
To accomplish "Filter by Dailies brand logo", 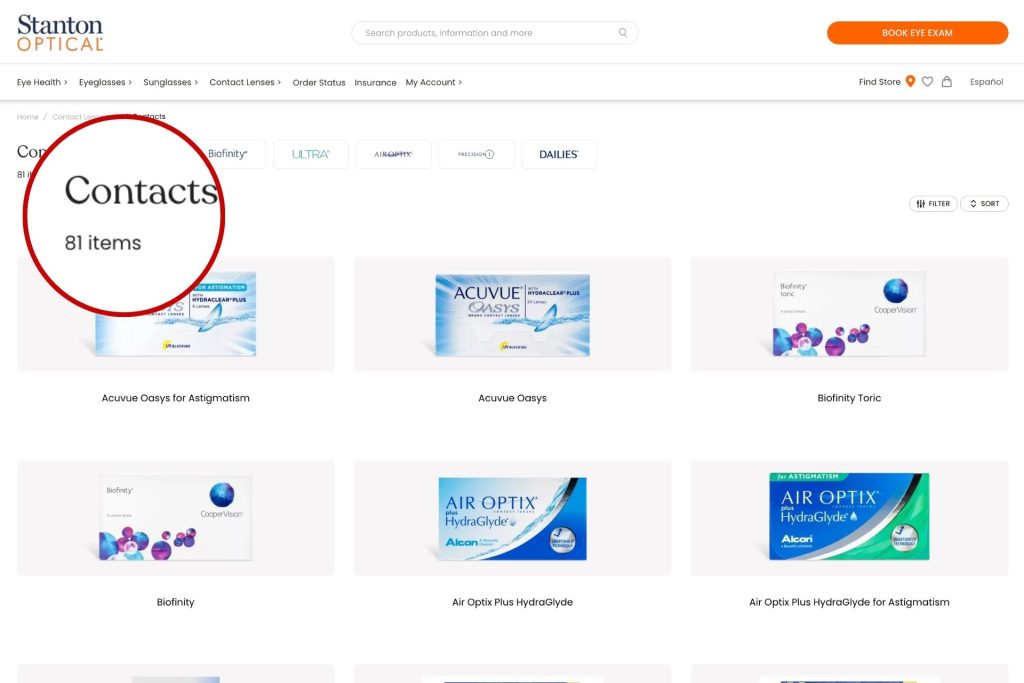I will coord(559,154).
